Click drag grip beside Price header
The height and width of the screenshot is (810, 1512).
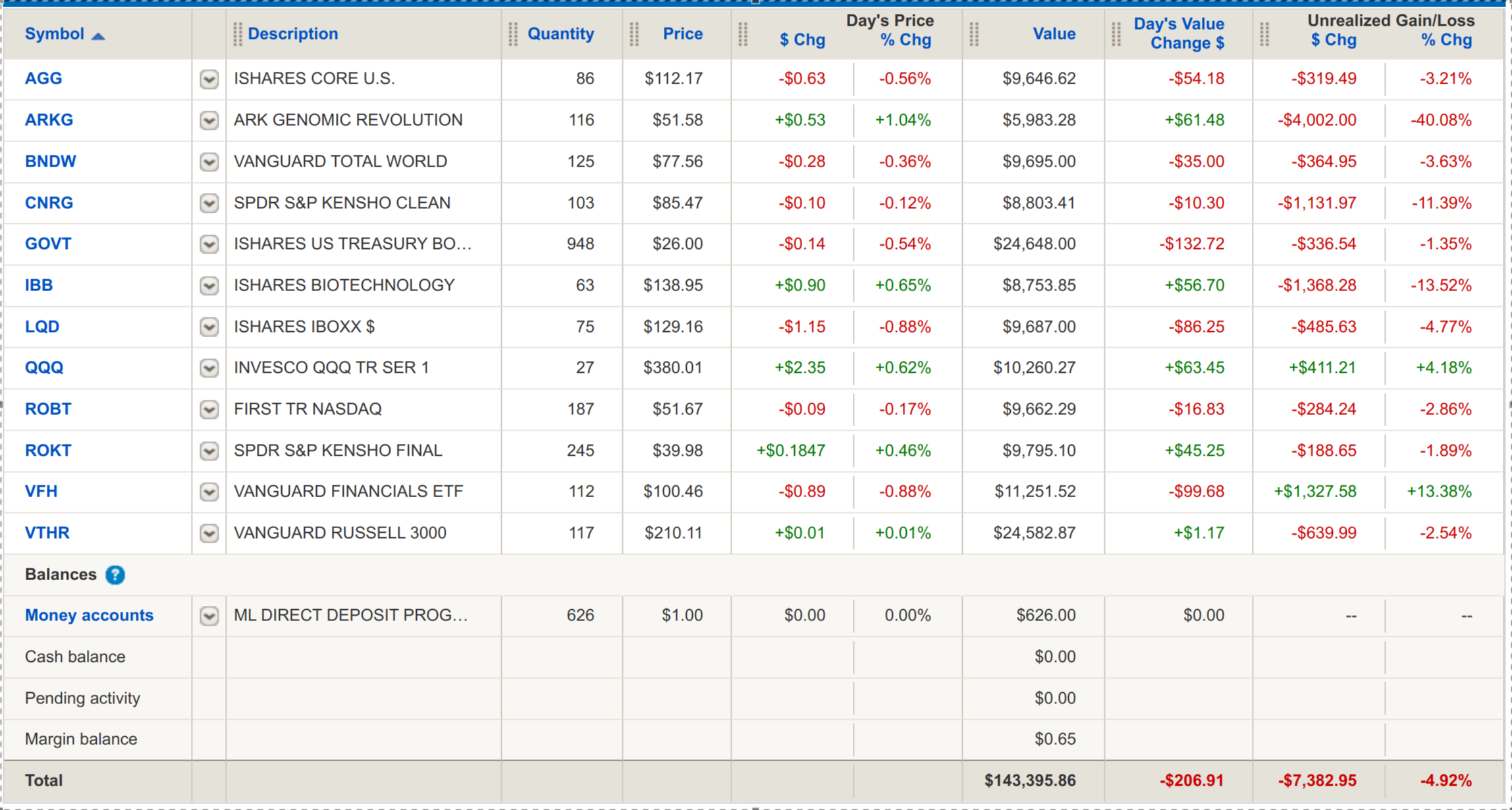point(634,34)
